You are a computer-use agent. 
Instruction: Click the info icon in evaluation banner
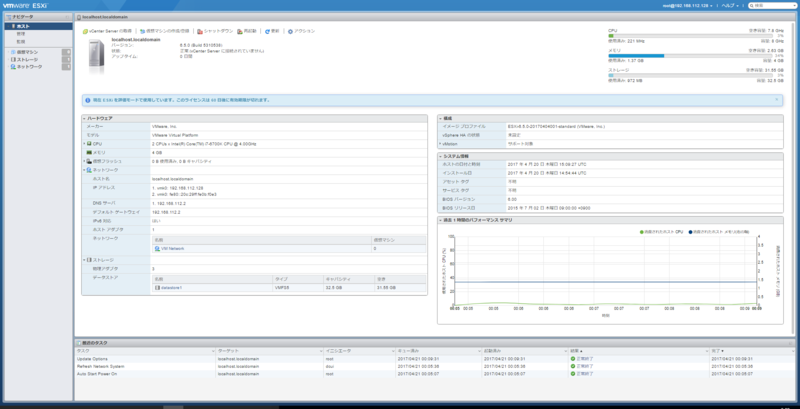point(88,100)
